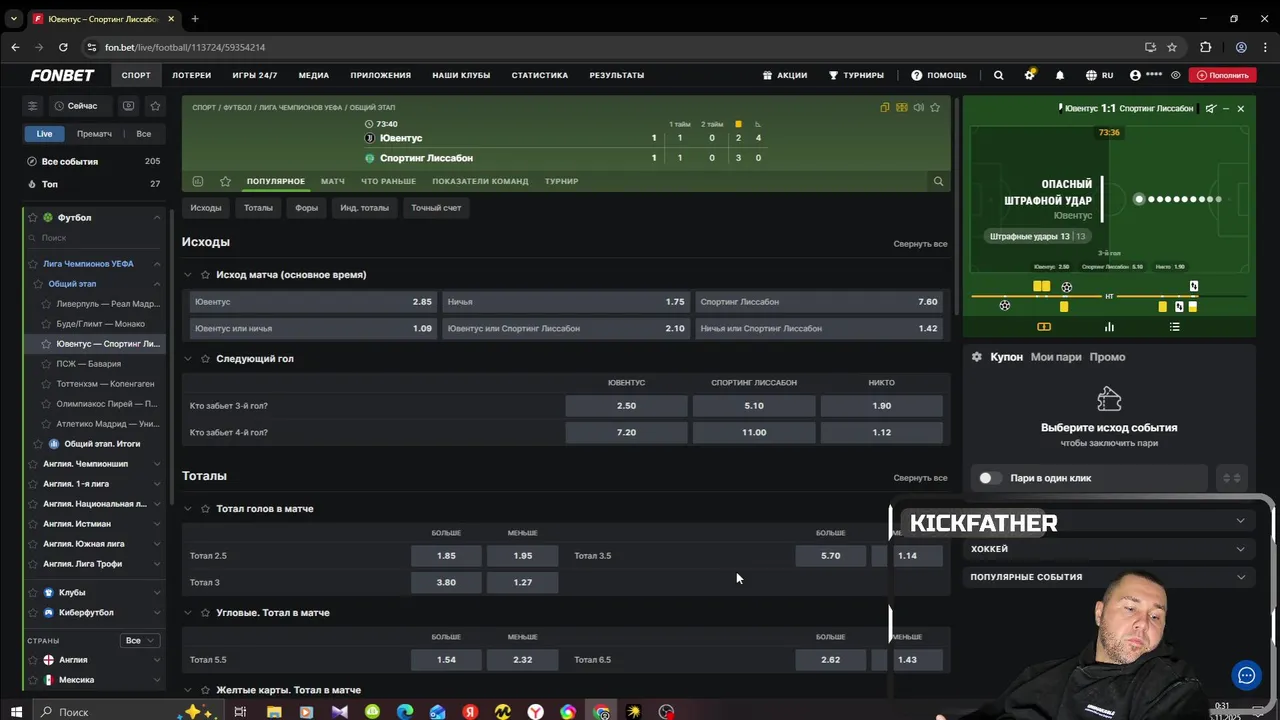This screenshot has height=720, width=1280.
Task: Collapse Лига Чемпионов УЕФА group
Action: (x=157, y=264)
